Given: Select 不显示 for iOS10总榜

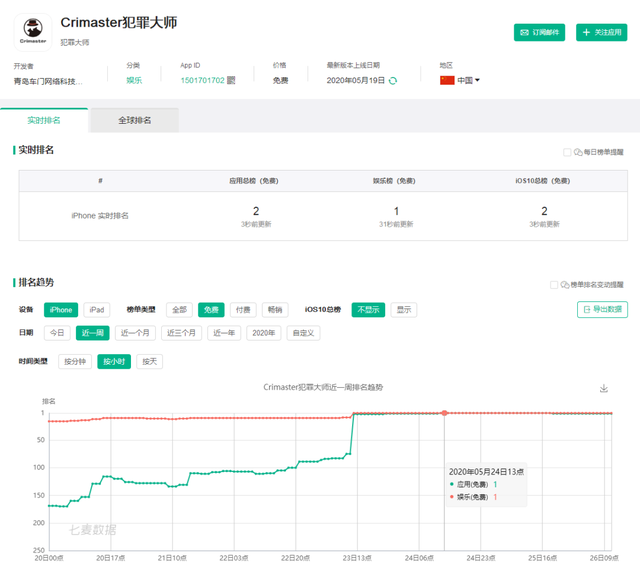Looking at the screenshot, I should point(368,309).
